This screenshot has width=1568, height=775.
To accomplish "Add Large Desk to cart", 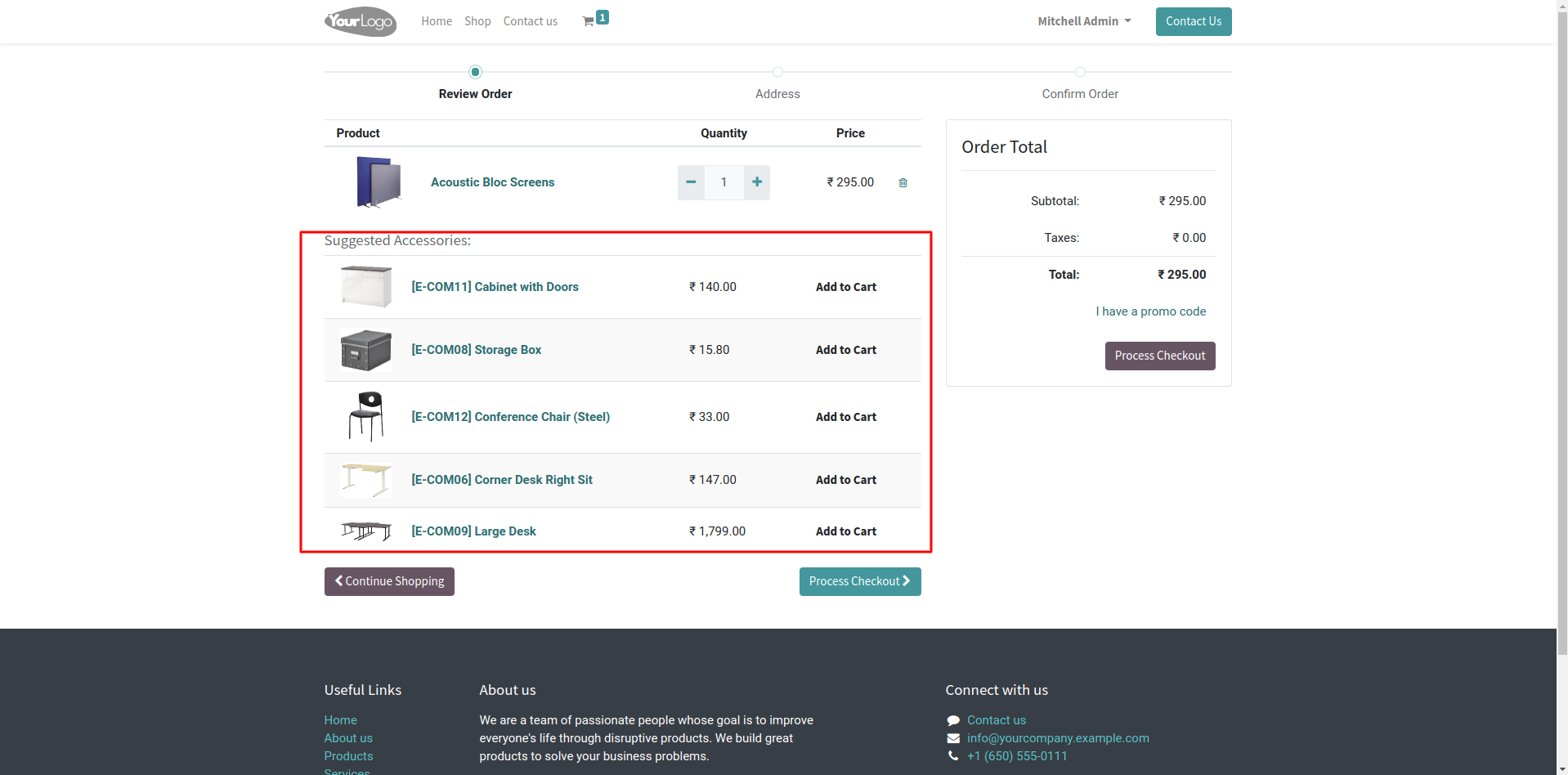I will [846, 531].
